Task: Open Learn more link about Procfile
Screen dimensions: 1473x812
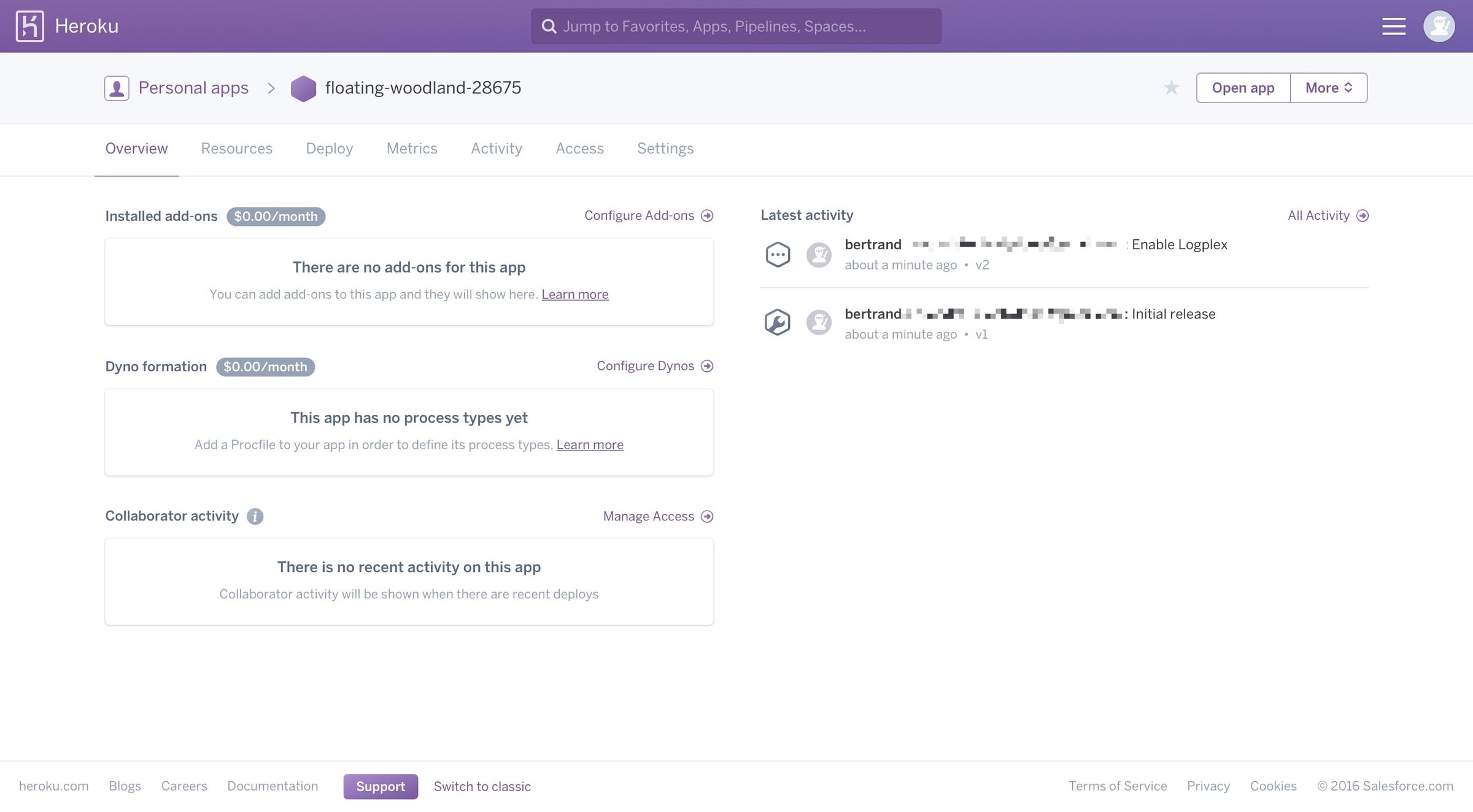Action: click(590, 444)
